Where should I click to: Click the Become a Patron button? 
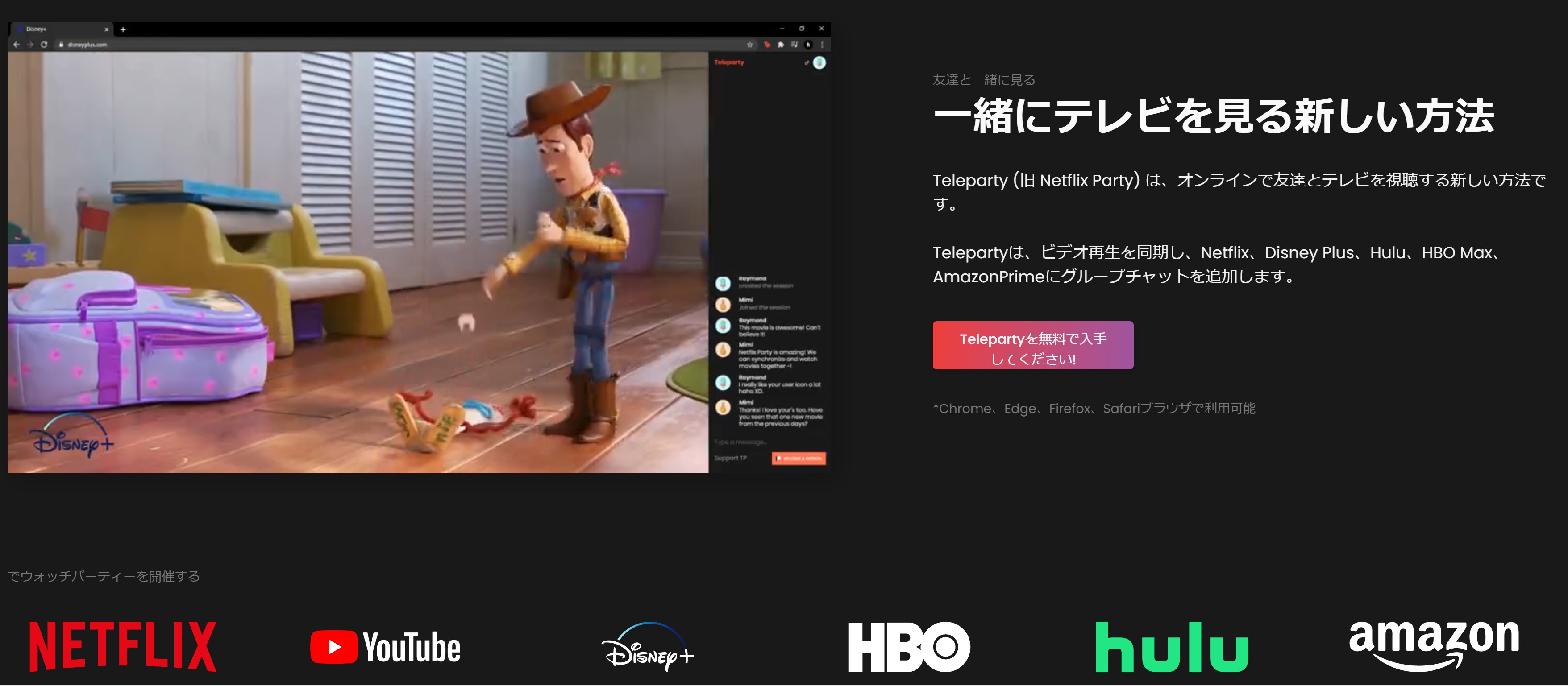coord(799,458)
